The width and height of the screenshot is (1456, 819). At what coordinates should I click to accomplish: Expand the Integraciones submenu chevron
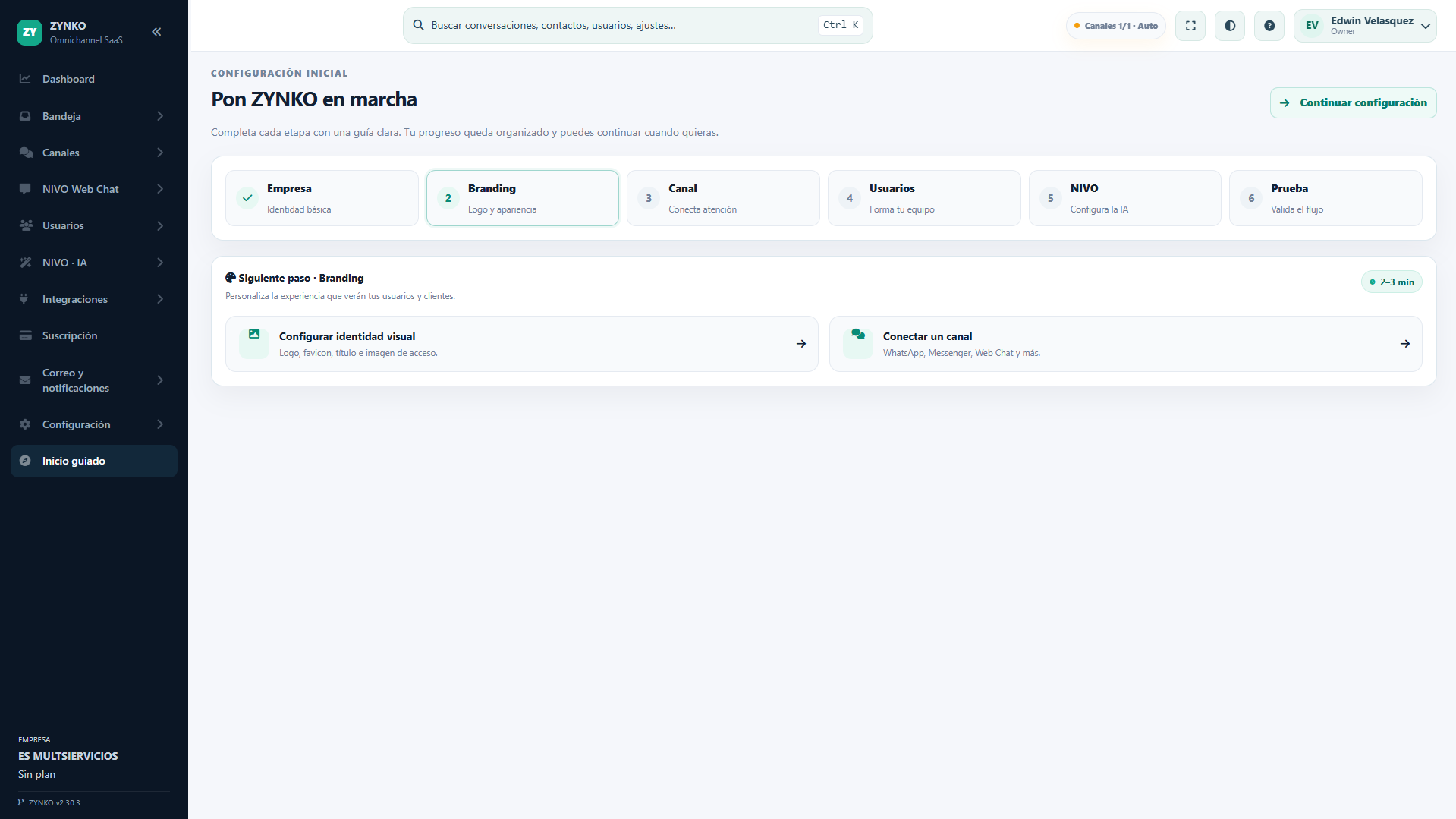coord(160,299)
